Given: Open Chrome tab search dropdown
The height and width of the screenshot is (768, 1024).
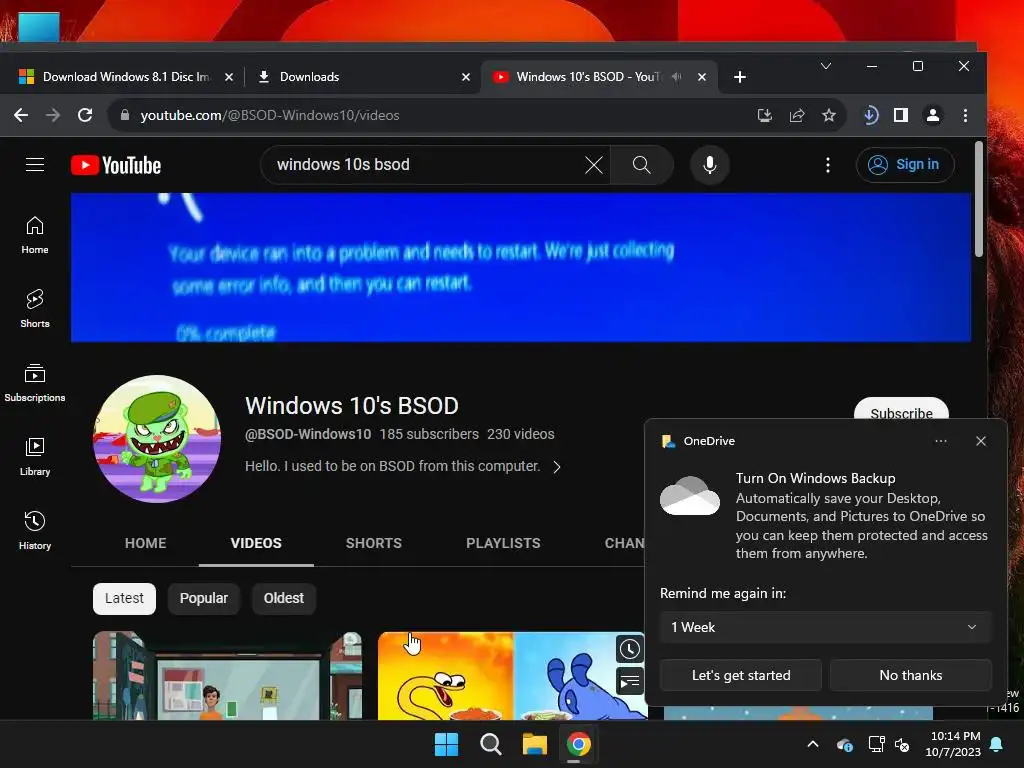Looking at the screenshot, I should (826, 67).
